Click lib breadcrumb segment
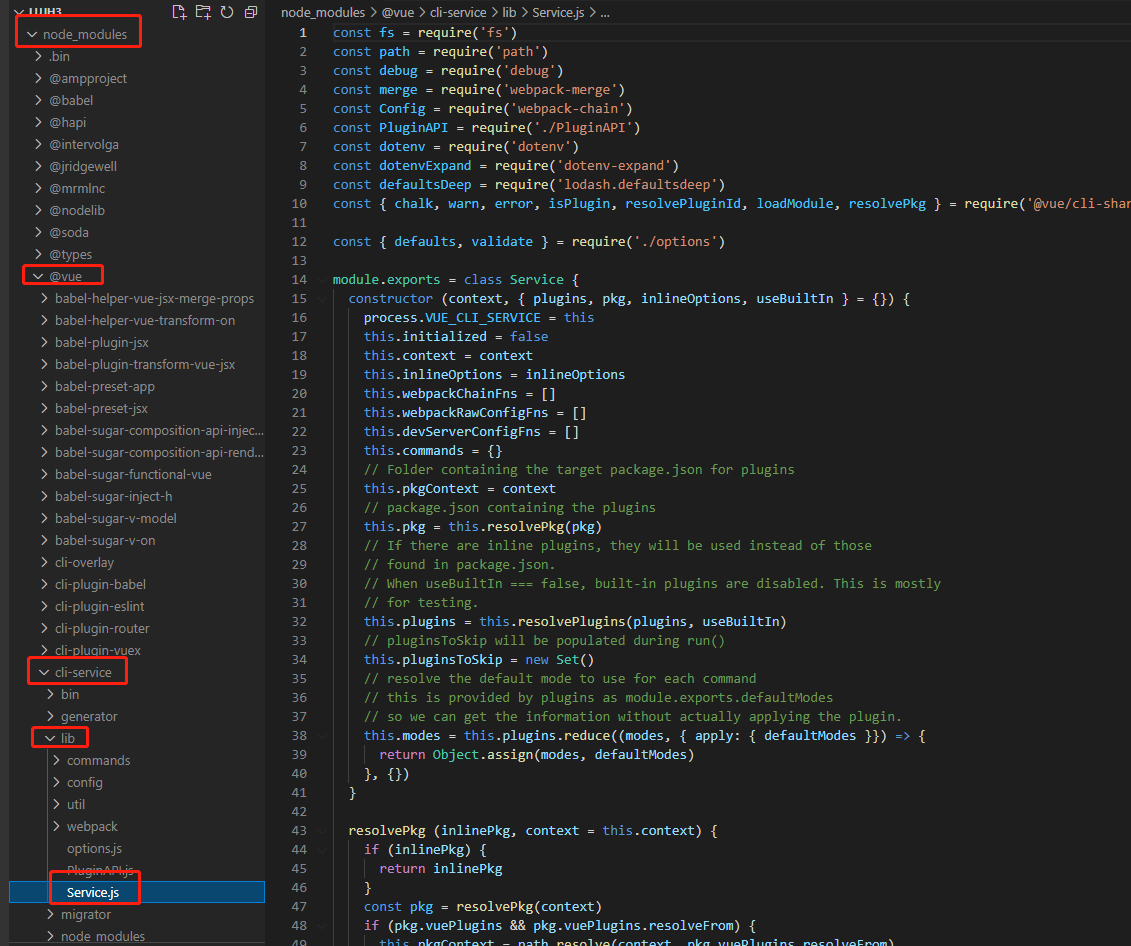The width and height of the screenshot is (1131, 946). pos(509,12)
